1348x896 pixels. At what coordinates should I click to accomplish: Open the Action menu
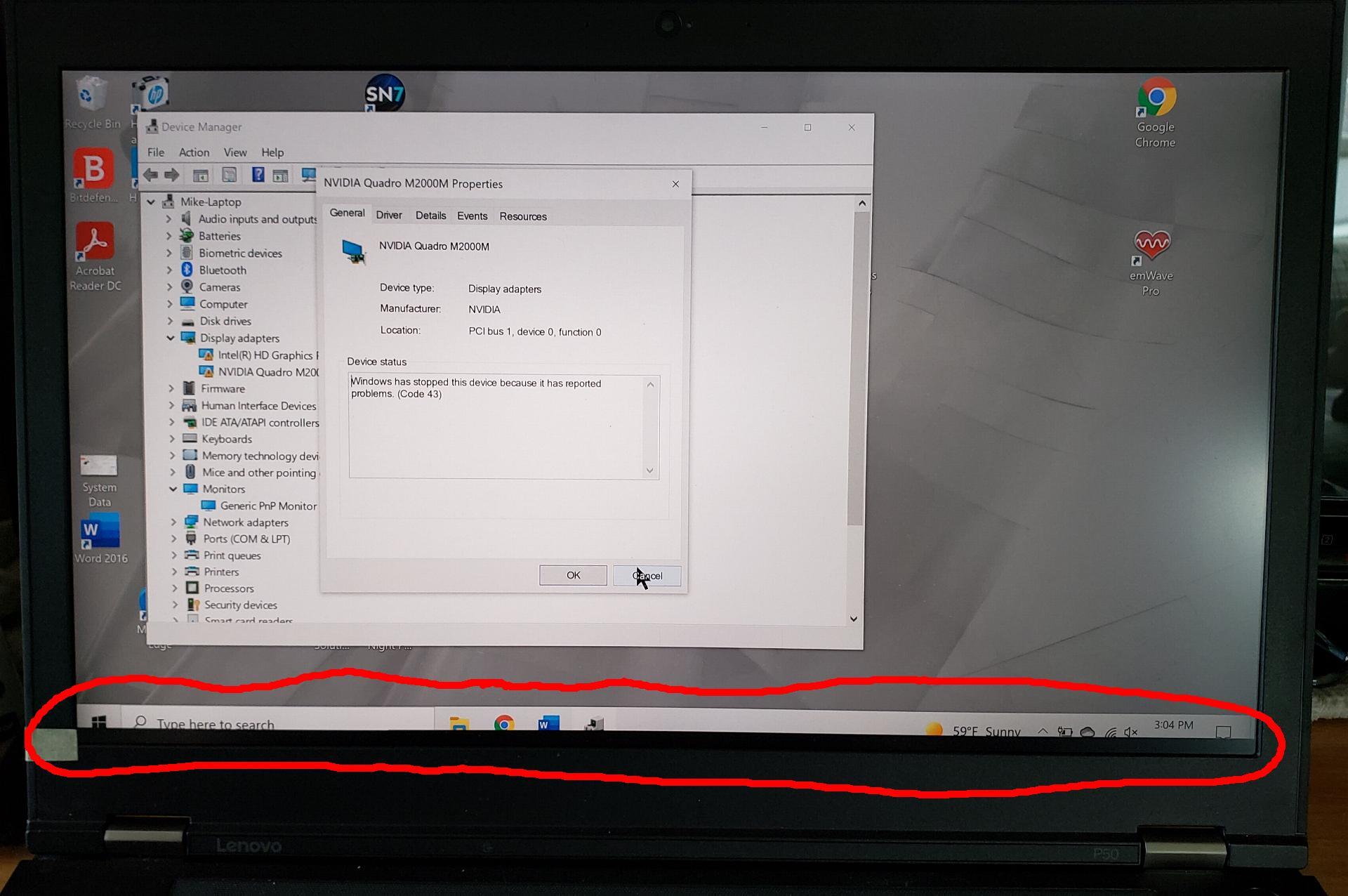tap(194, 152)
